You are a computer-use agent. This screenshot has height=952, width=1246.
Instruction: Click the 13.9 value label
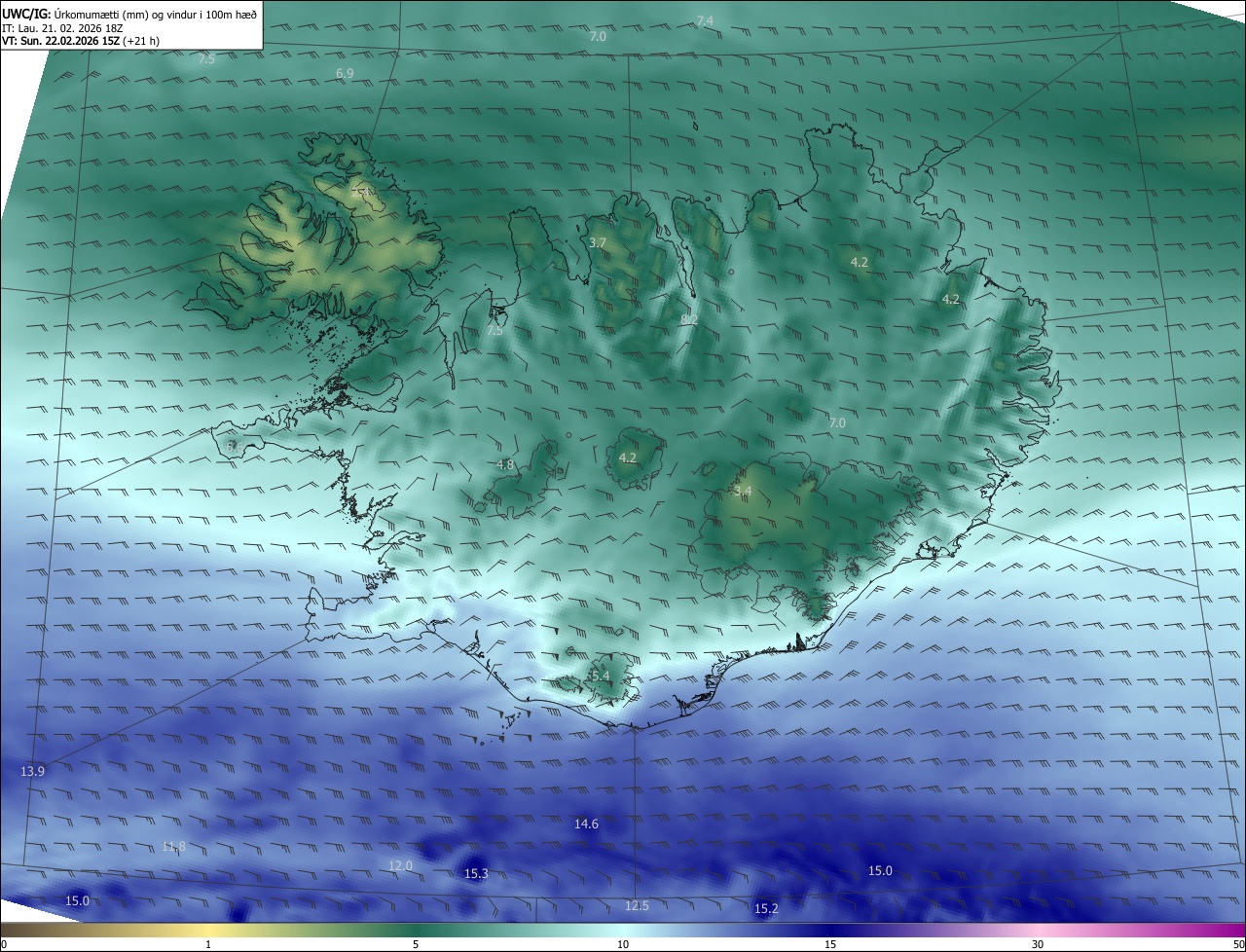(x=32, y=772)
